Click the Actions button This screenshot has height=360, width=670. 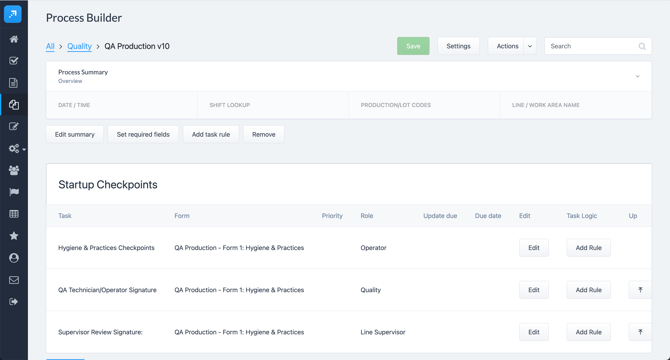[507, 46]
